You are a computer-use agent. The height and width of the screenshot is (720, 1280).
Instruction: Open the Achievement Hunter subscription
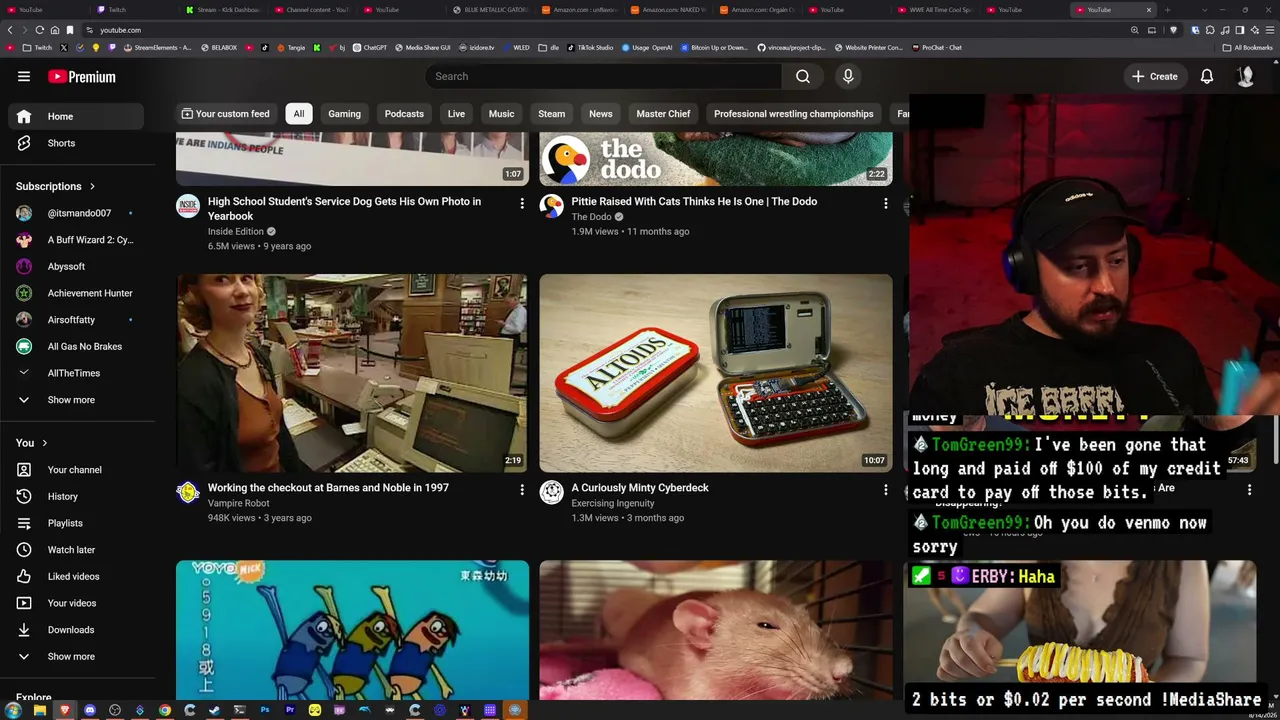[x=76, y=293]
